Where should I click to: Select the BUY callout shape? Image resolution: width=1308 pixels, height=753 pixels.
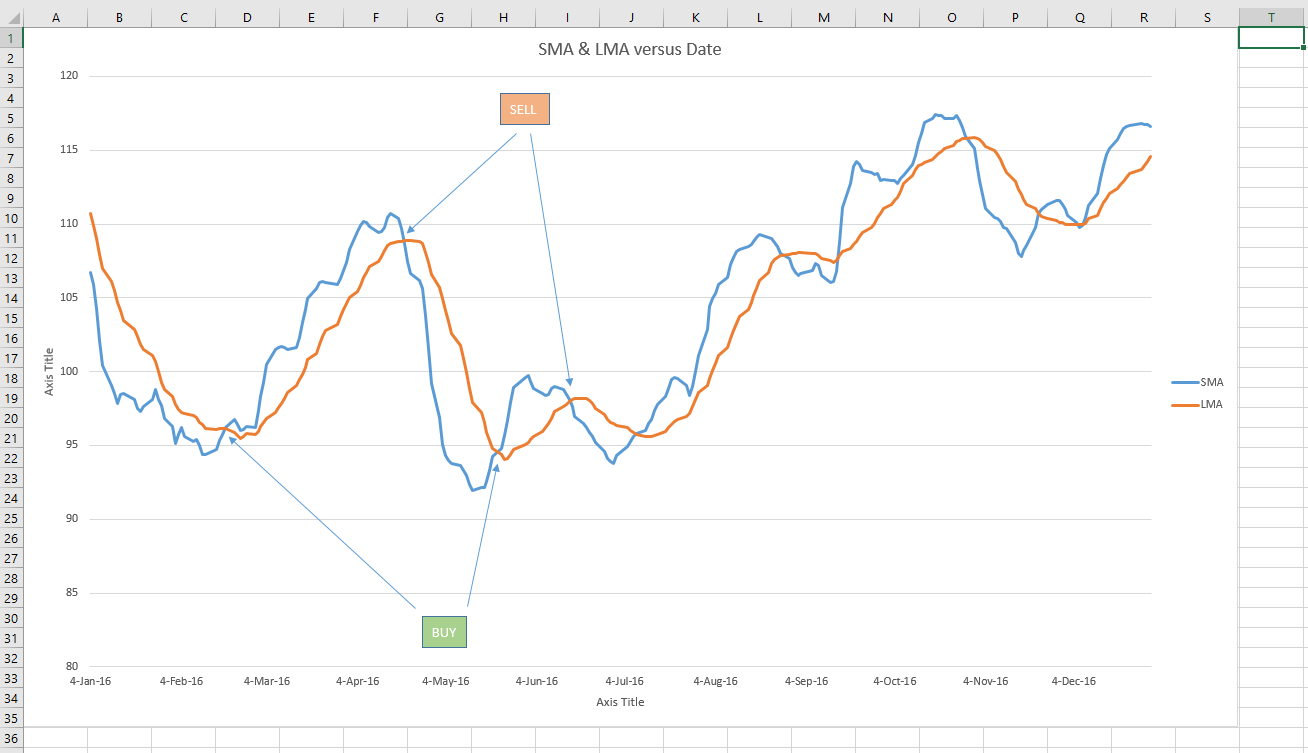[444, 631]
